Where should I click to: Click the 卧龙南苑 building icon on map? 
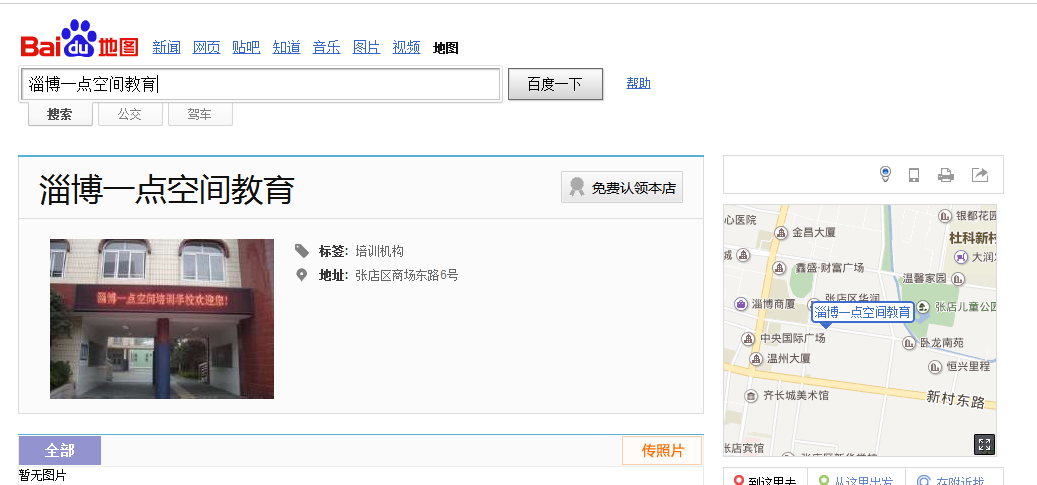tap(909, 343)
